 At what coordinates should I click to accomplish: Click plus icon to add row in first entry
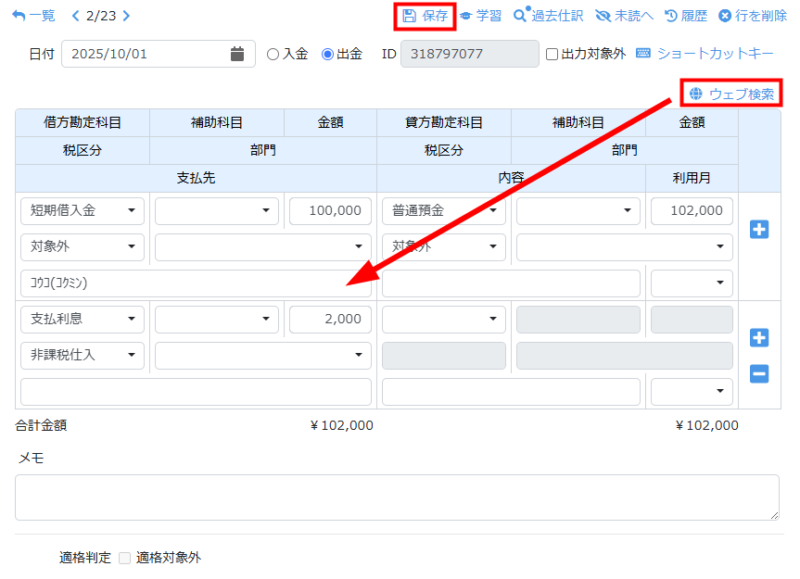759,230
